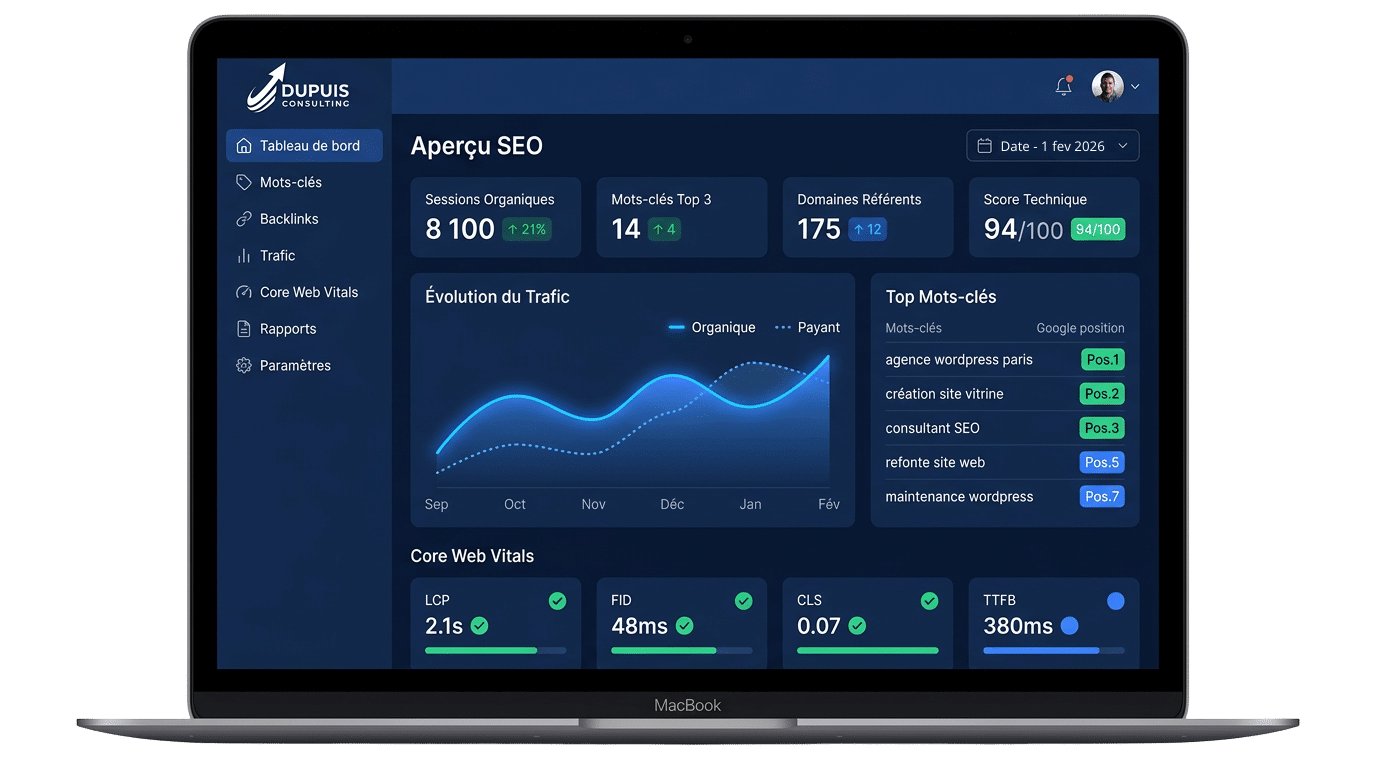Select the Mots-clés tag icon in the sidebar
The height and width of the screenshot is (768, 1376).
[242, 182]
